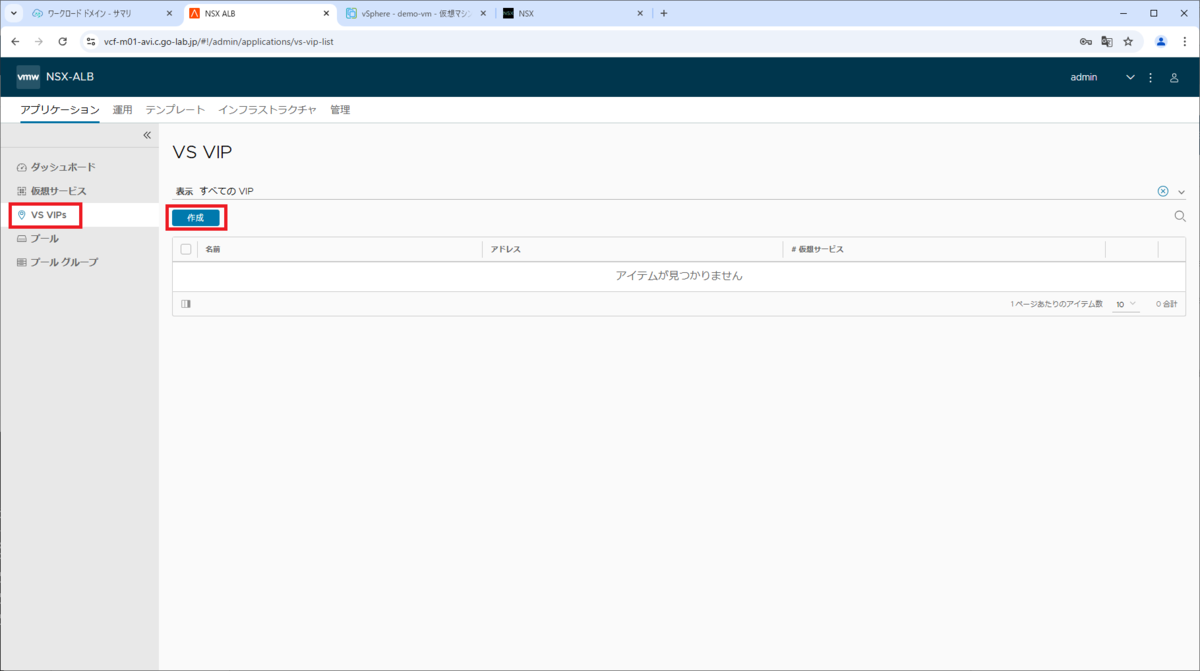1200x671 pixels.
Task: Close the vSphere demo-vm browser tab
Action: (x=483, y=14)
